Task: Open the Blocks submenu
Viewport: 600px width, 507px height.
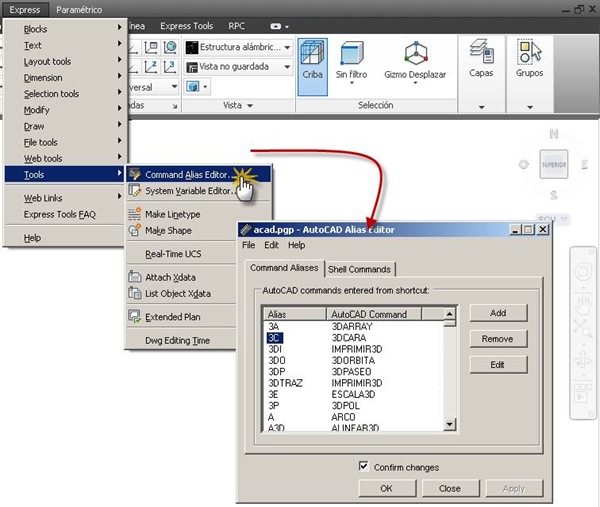Action: [x=65, y=29]
